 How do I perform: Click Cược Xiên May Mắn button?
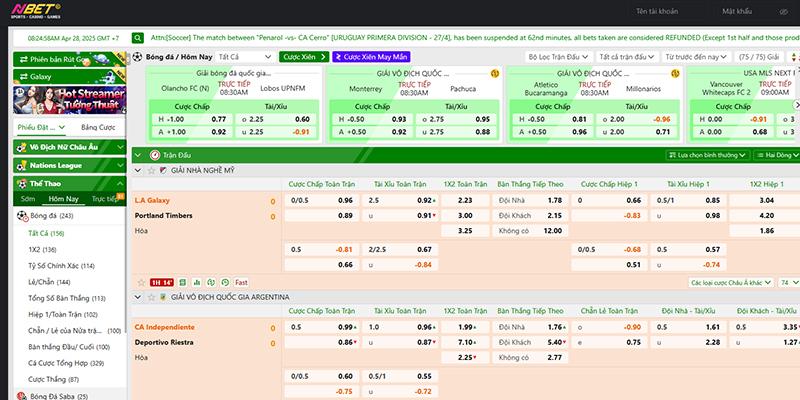click(x=371, y=57)
